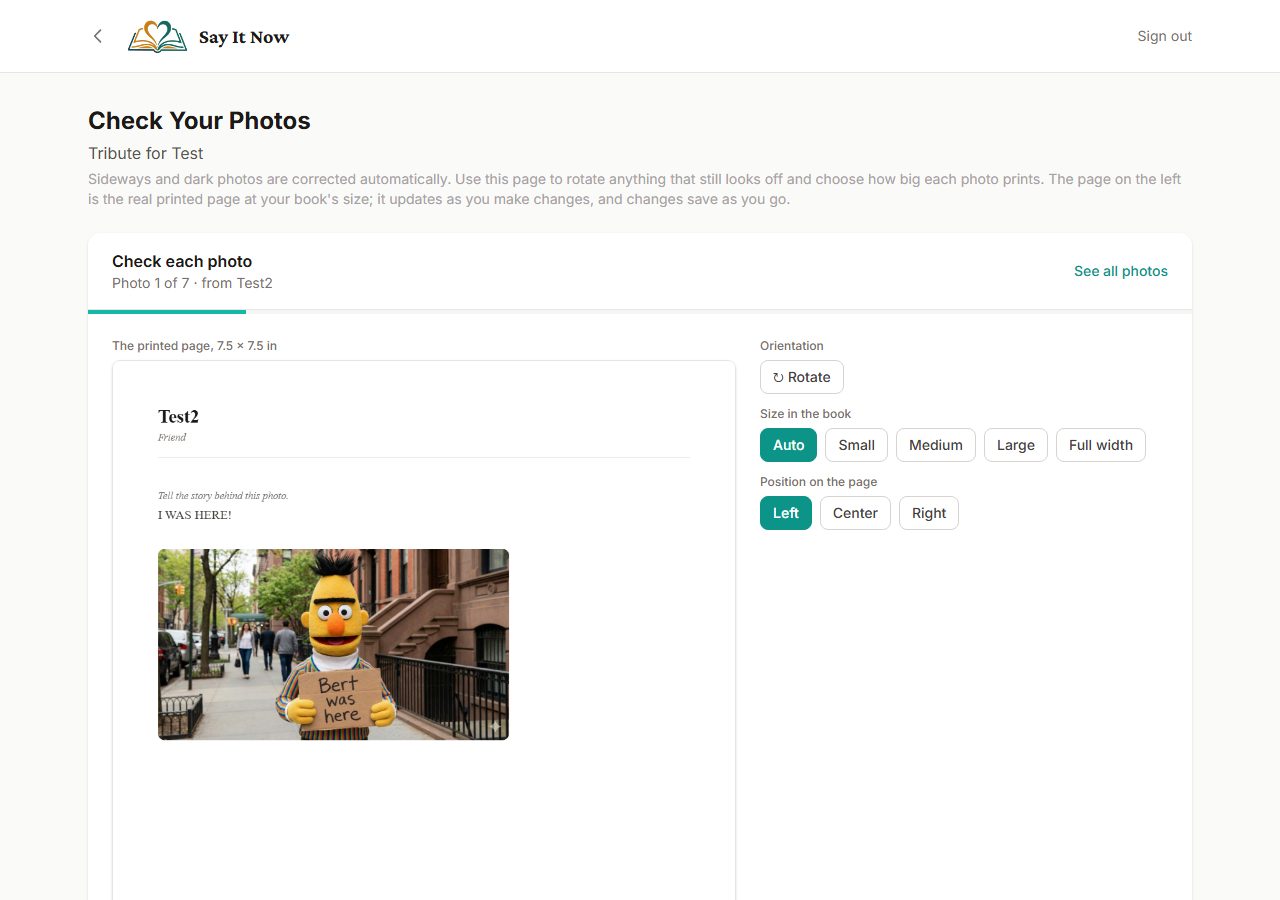The image size is (1280, 900).
Task: Select Auto photo size
Action: point(788,445)
